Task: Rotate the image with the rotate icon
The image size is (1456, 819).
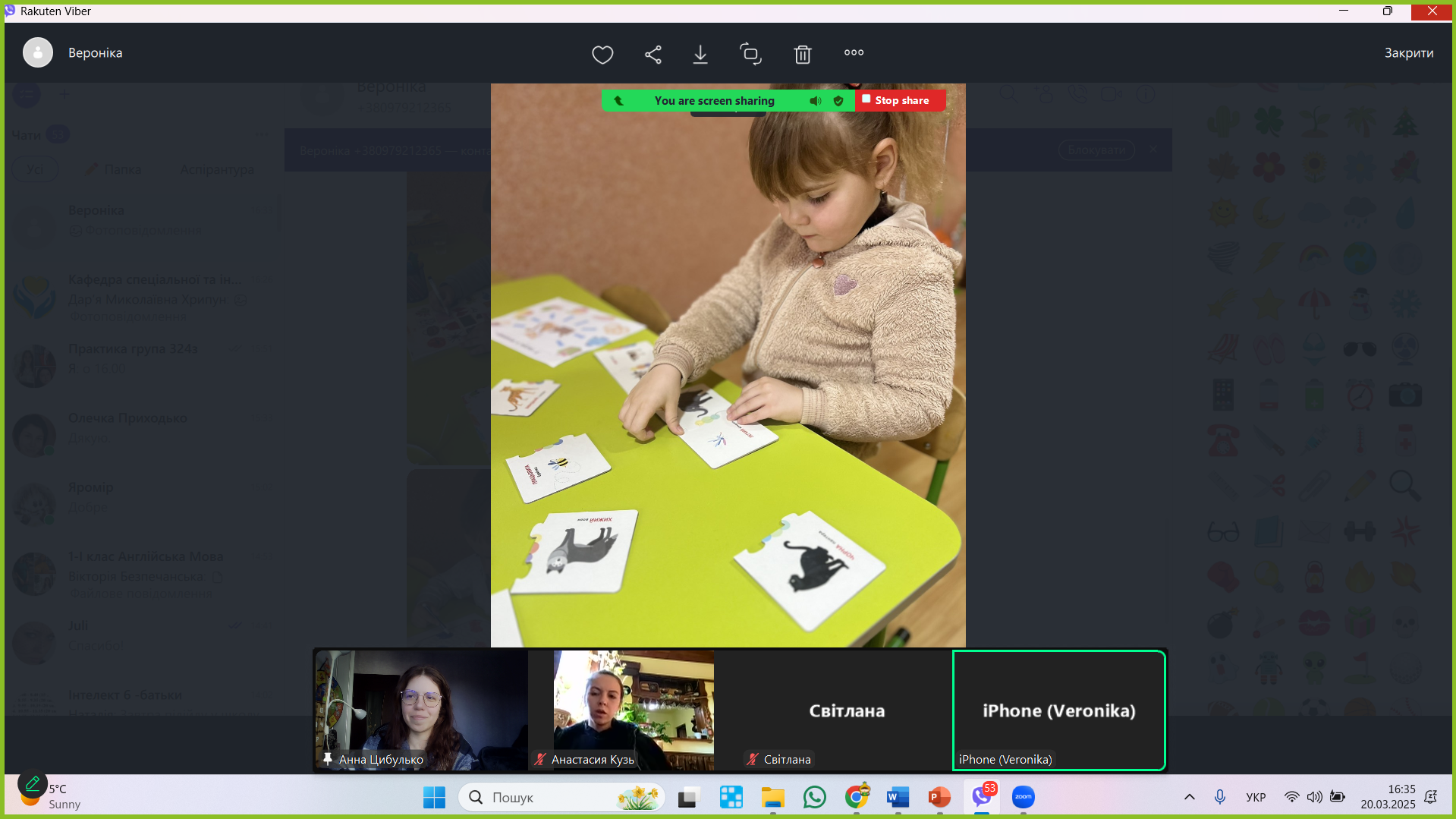Action: point(750,53)
